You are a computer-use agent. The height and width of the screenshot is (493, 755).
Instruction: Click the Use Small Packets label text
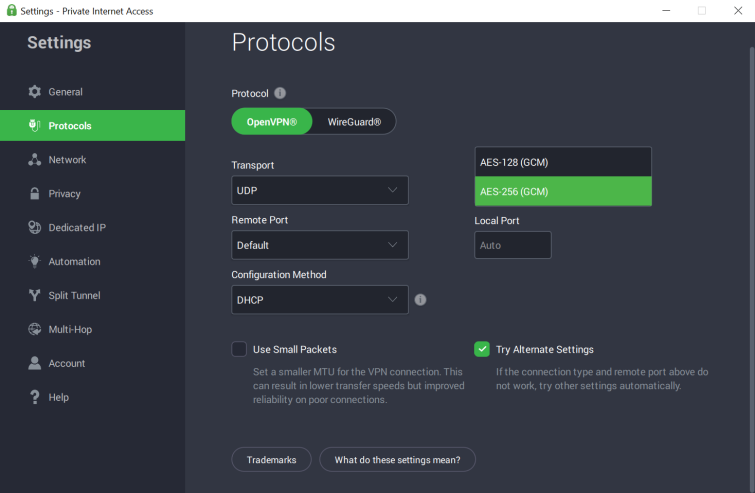(295, 350)
